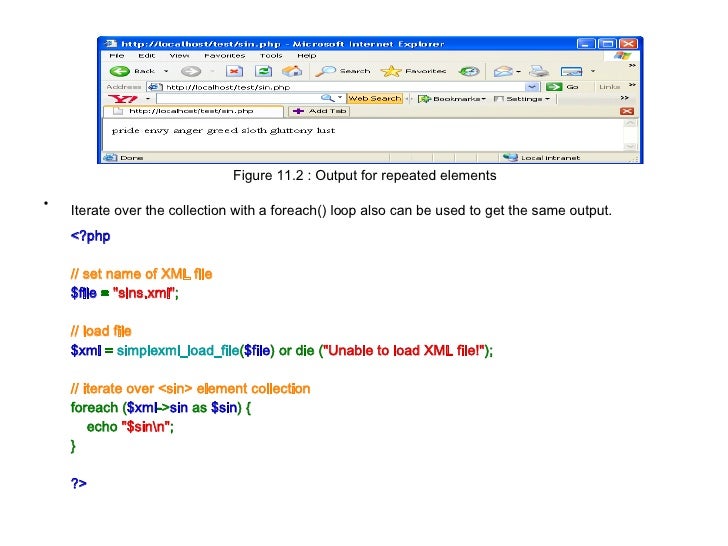
Task: Click the page scrollbar up arrow
Action: coord(630,123)
